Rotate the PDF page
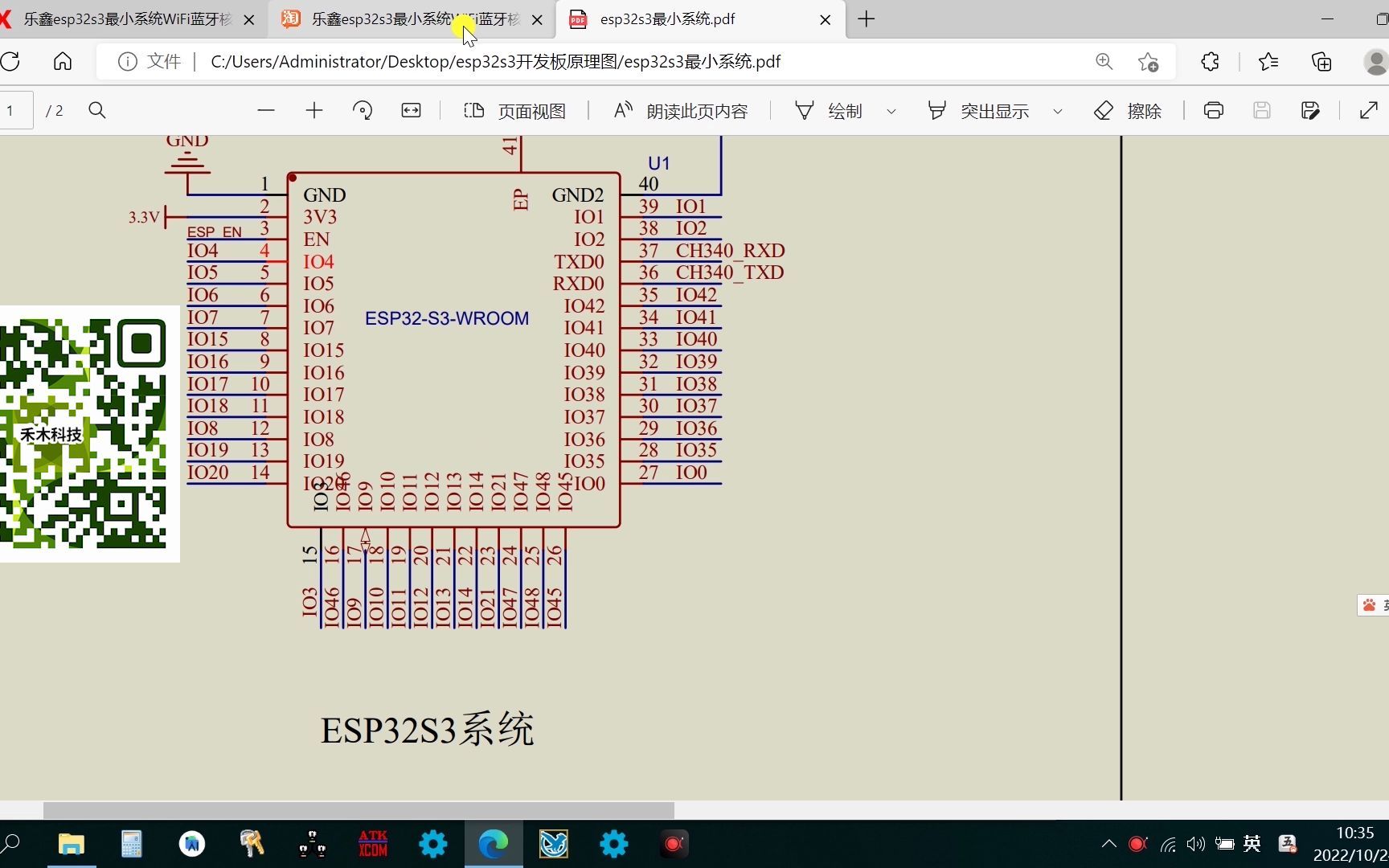This screenshot has height=868, width=1389. [x=363, y=111]
